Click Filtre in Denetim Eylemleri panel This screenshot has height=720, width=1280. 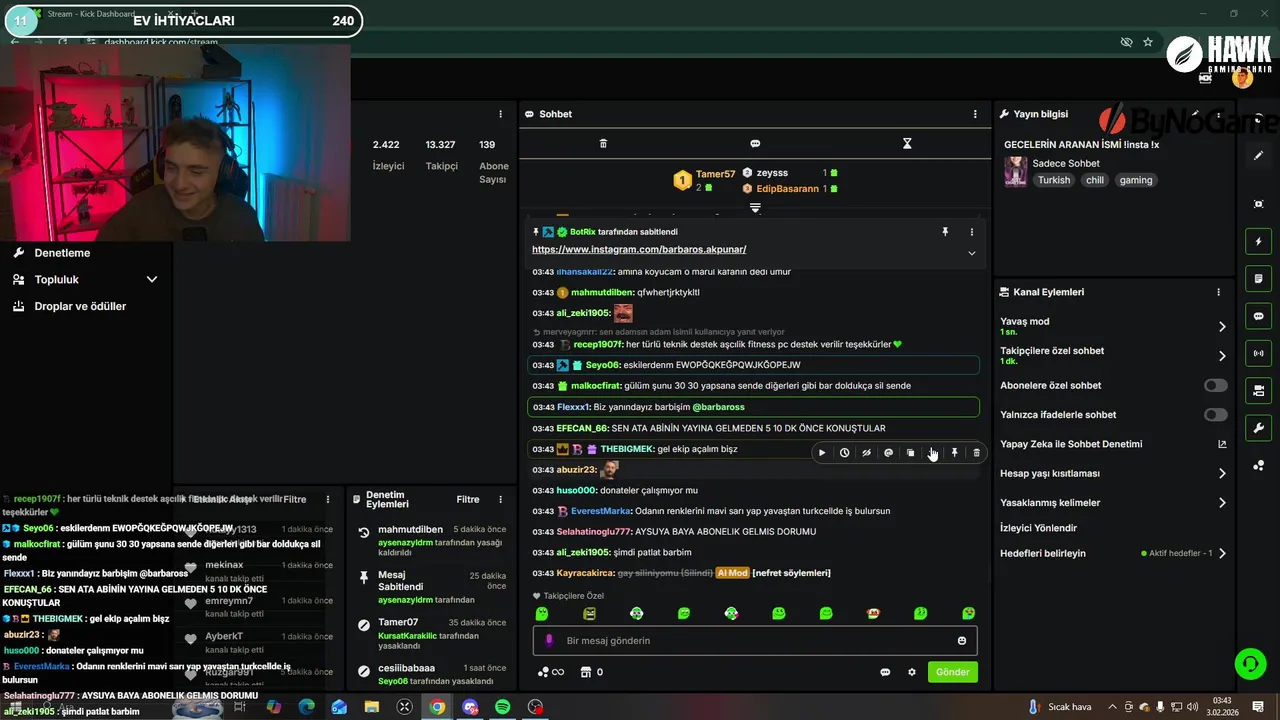468,499
